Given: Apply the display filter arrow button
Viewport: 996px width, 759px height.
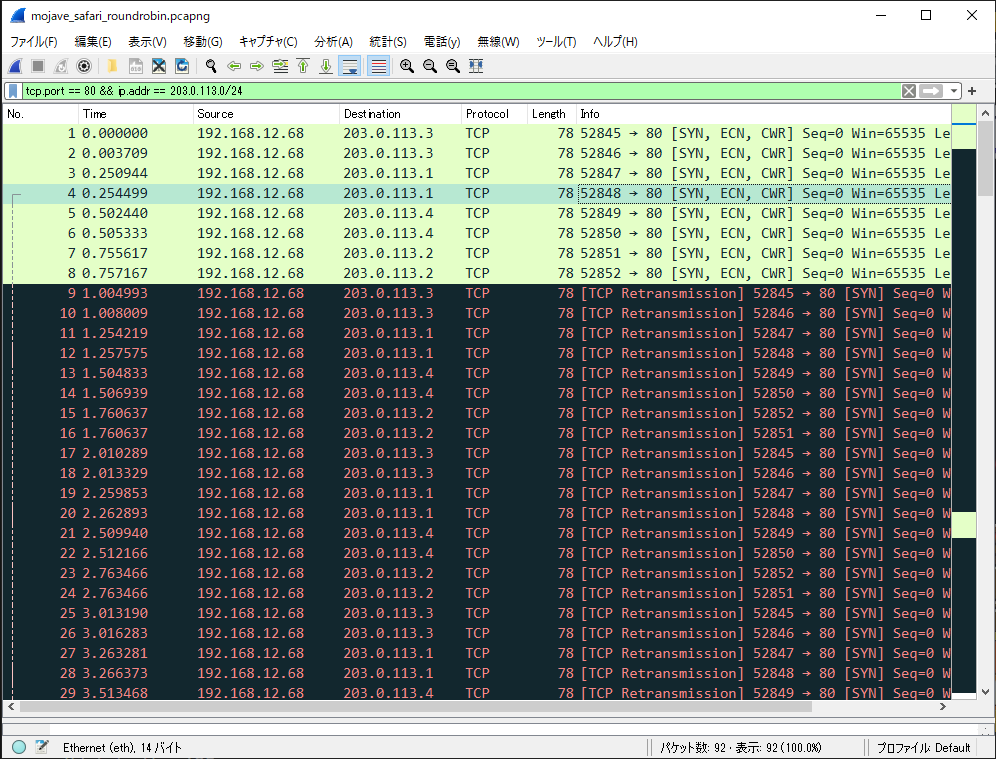Looking at the screenshot, I should [x=931, y=91].
